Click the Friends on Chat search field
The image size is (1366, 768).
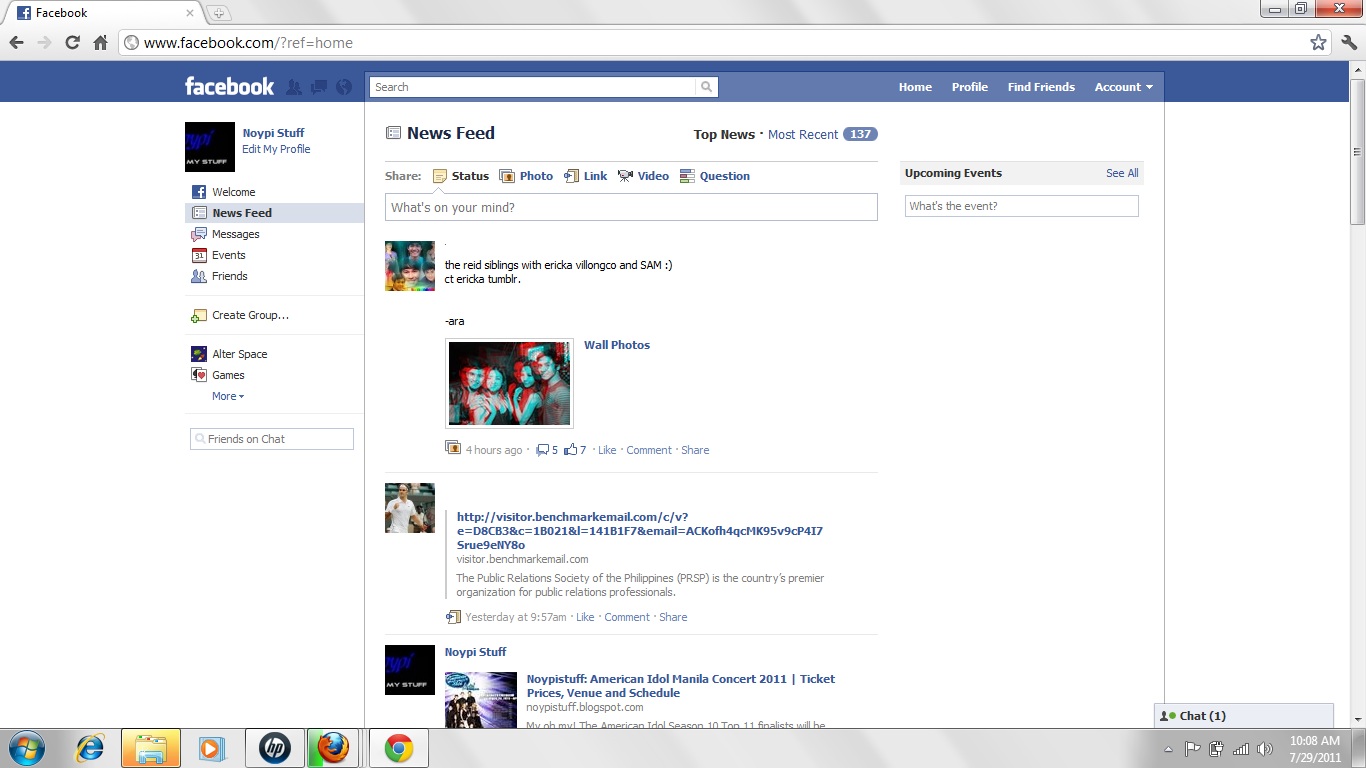pyautogui.click(x=272, y=439)
